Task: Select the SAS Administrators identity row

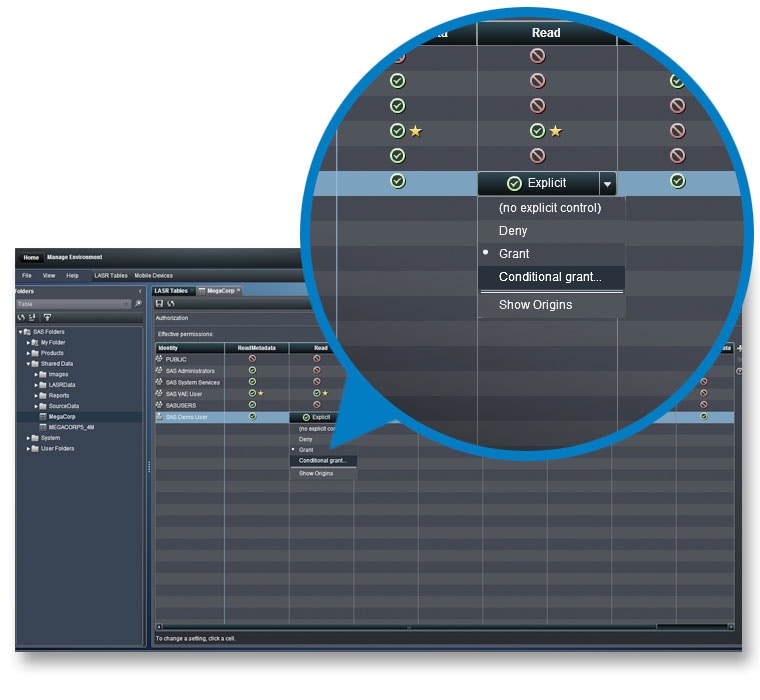Action: pyautogui.click(x=190, y=371)
